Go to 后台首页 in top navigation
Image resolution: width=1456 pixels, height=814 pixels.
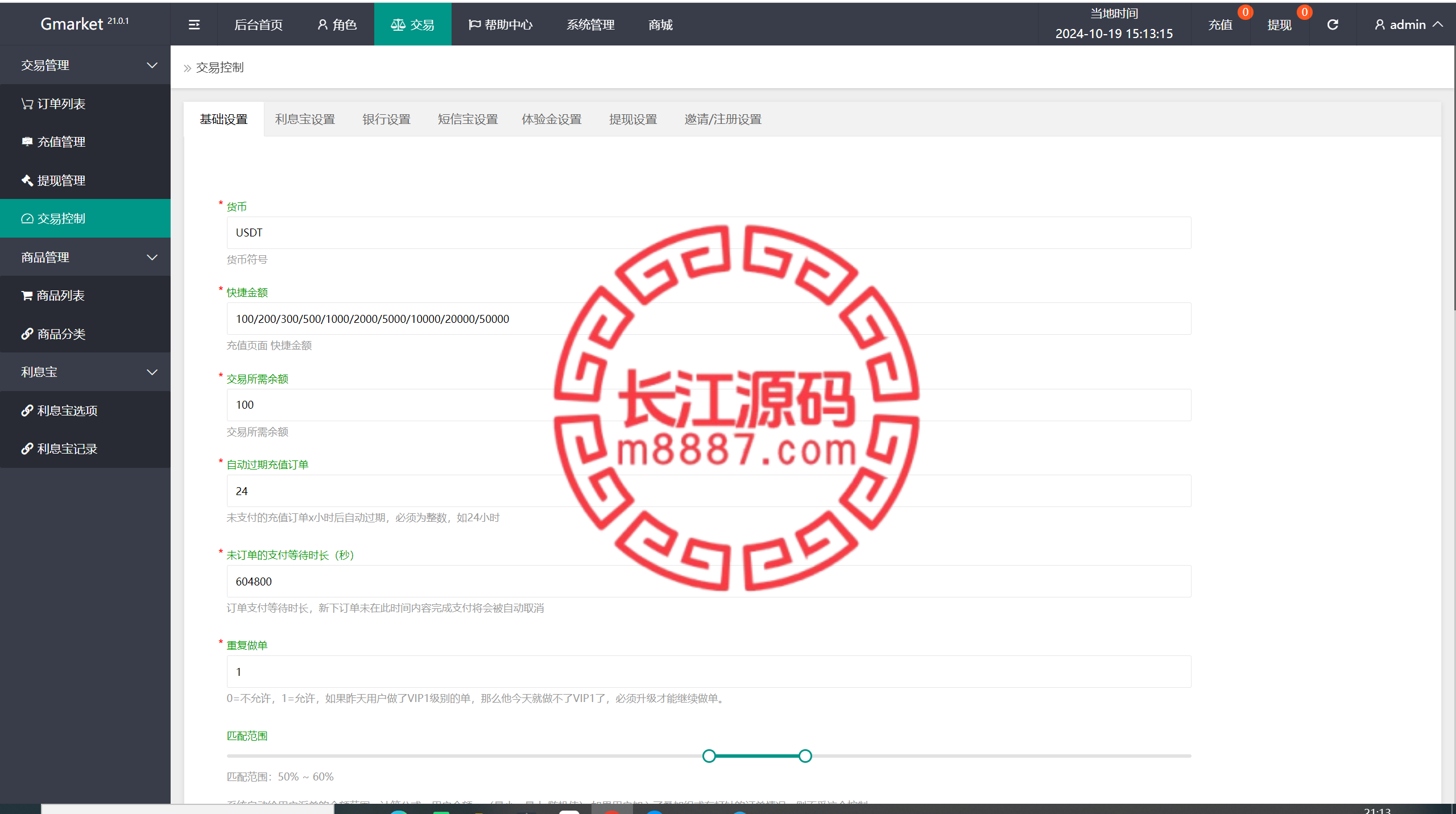tap(258, 24)
